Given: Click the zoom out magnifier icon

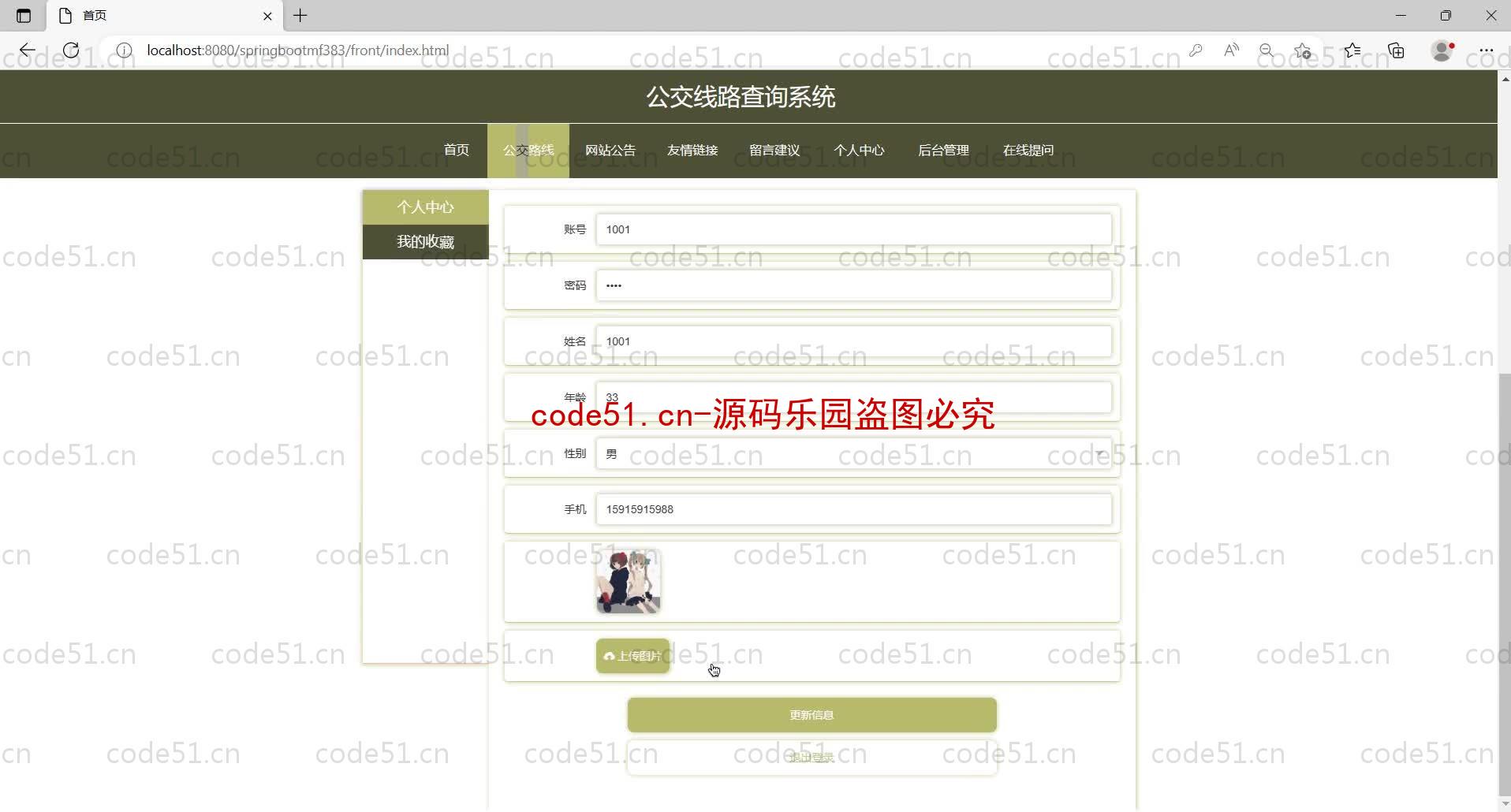Looking at the screenshot, I should click(1267, 50).
